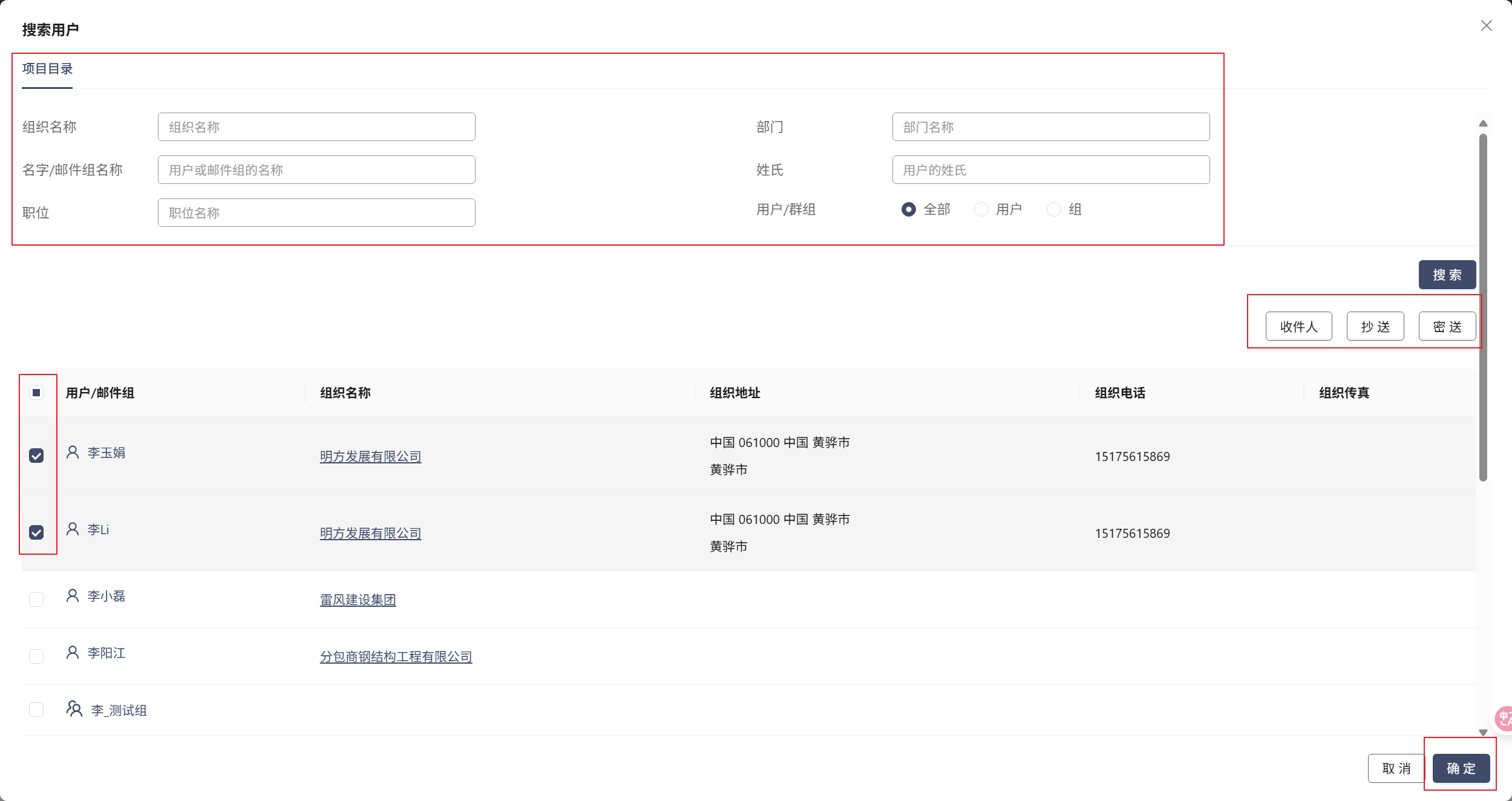This screenshot has width=1512, height=801.
Task: Uncheck the 李玉娟 row checkbox
Action: tap(36, 456)
